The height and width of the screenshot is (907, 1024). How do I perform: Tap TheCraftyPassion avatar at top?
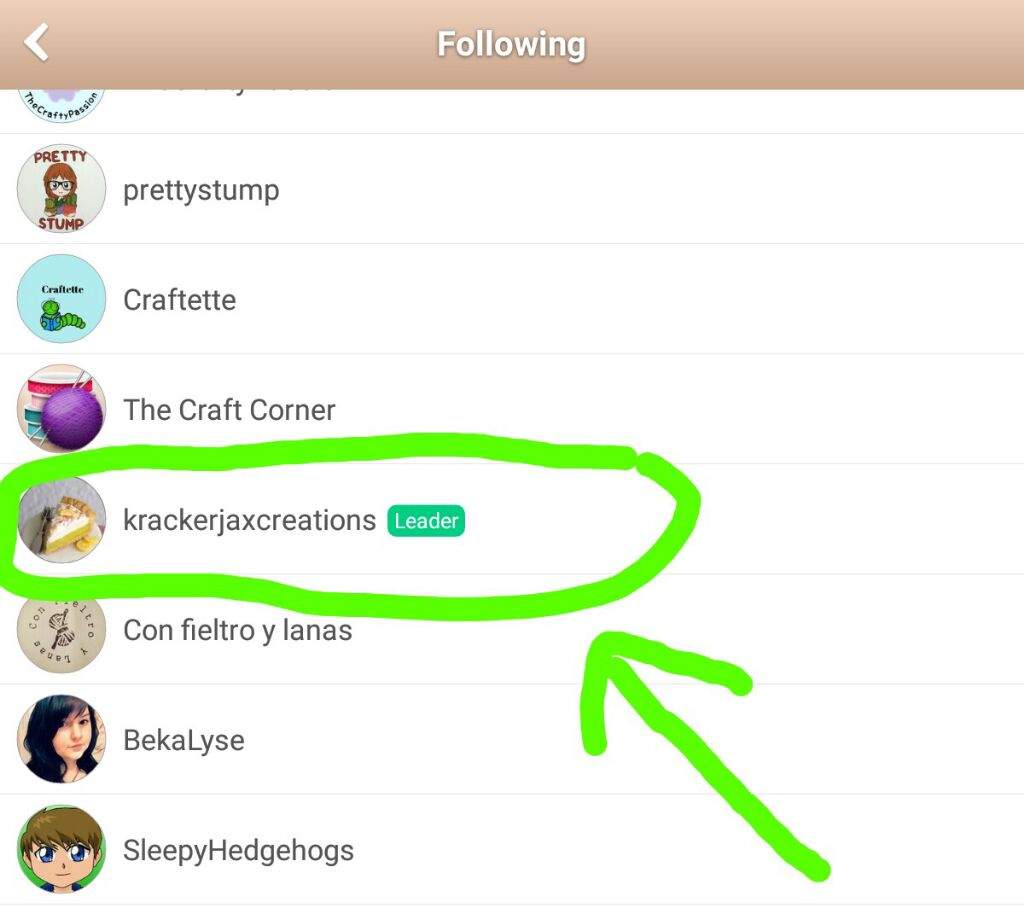coord(61,106)
